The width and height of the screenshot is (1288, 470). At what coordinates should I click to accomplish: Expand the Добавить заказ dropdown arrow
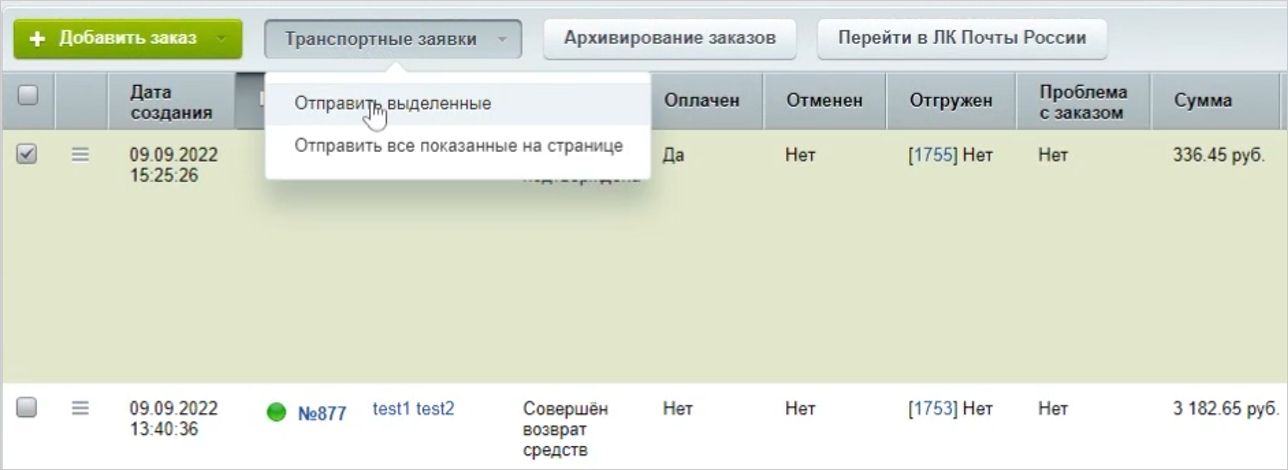[221, 39]
